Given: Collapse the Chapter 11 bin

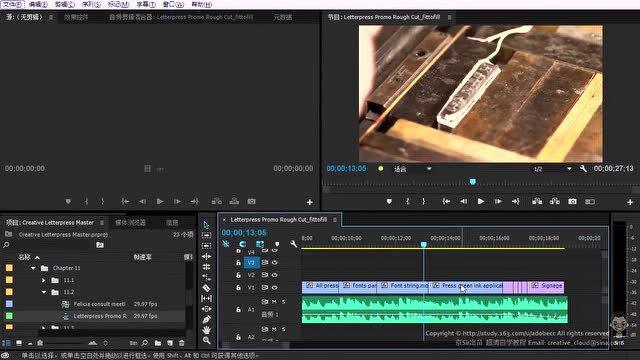Looking at the screenshot, I should coord(33,268).
